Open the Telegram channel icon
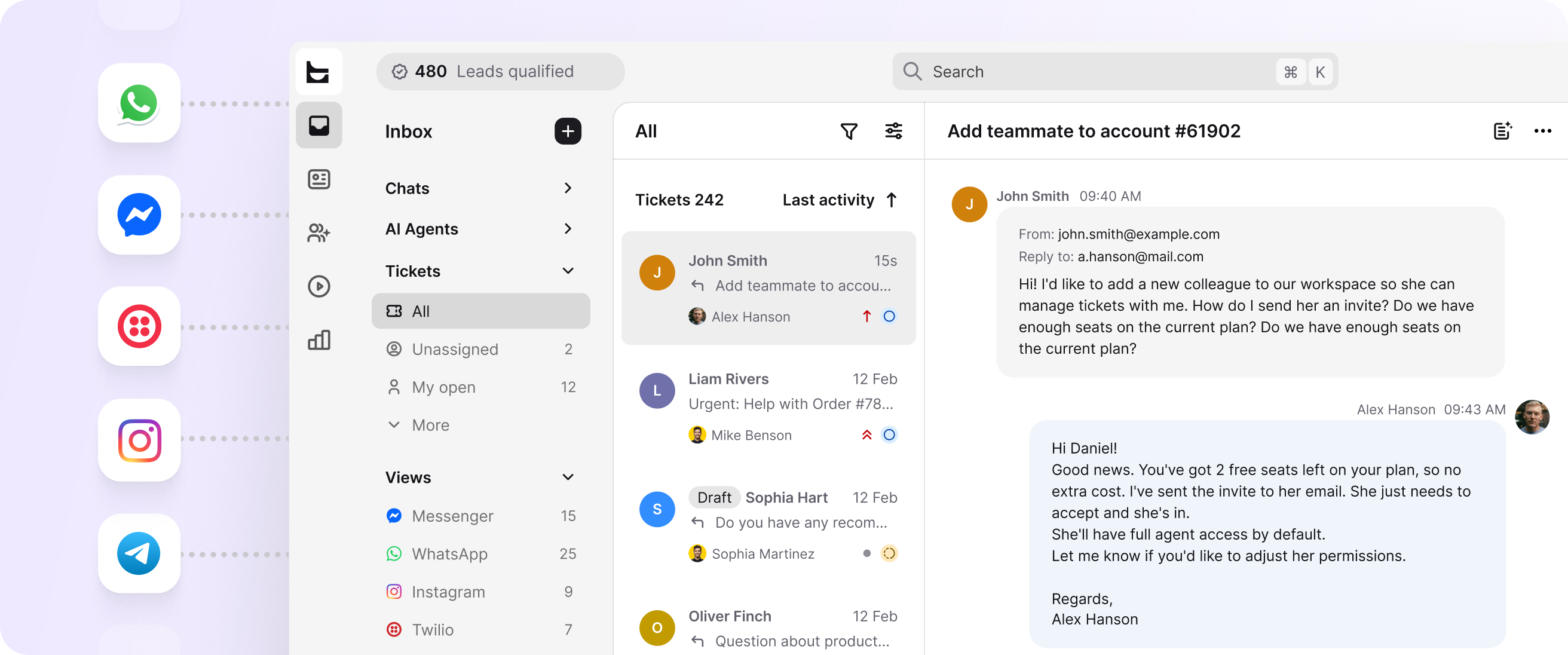Viewport: 1568px width, 655px height. point(139,553)
